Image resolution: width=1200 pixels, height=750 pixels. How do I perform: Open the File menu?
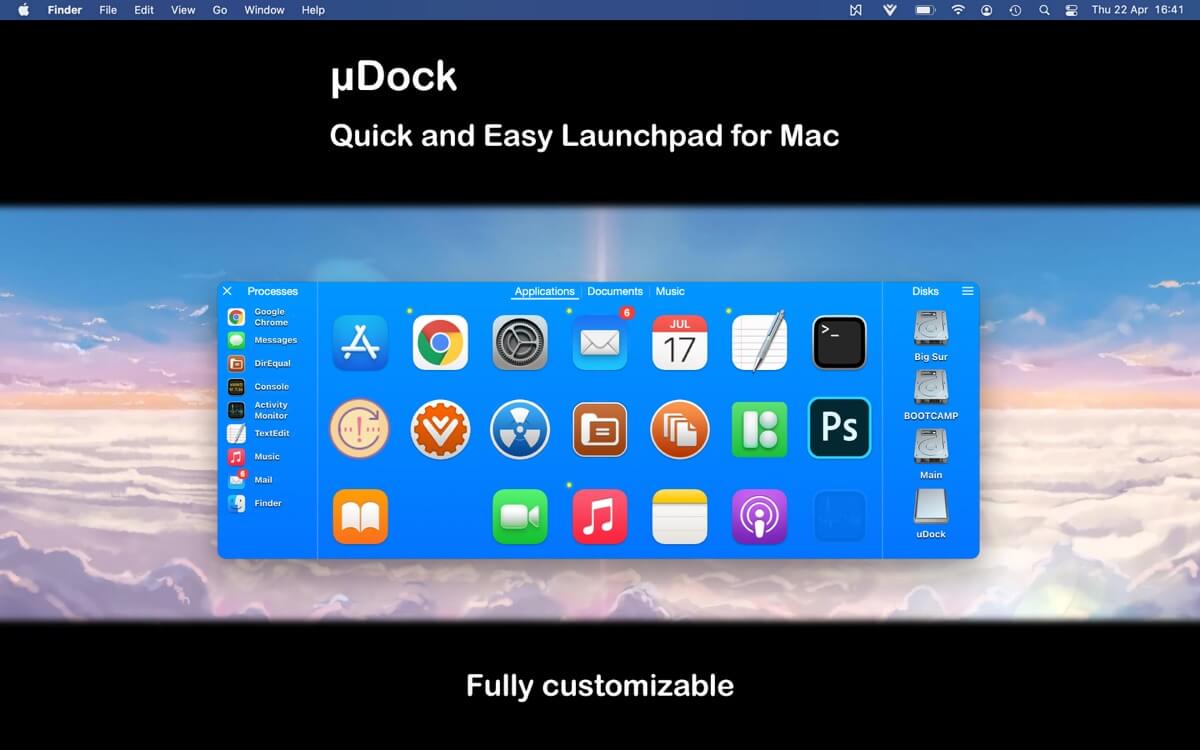[108, 10]
